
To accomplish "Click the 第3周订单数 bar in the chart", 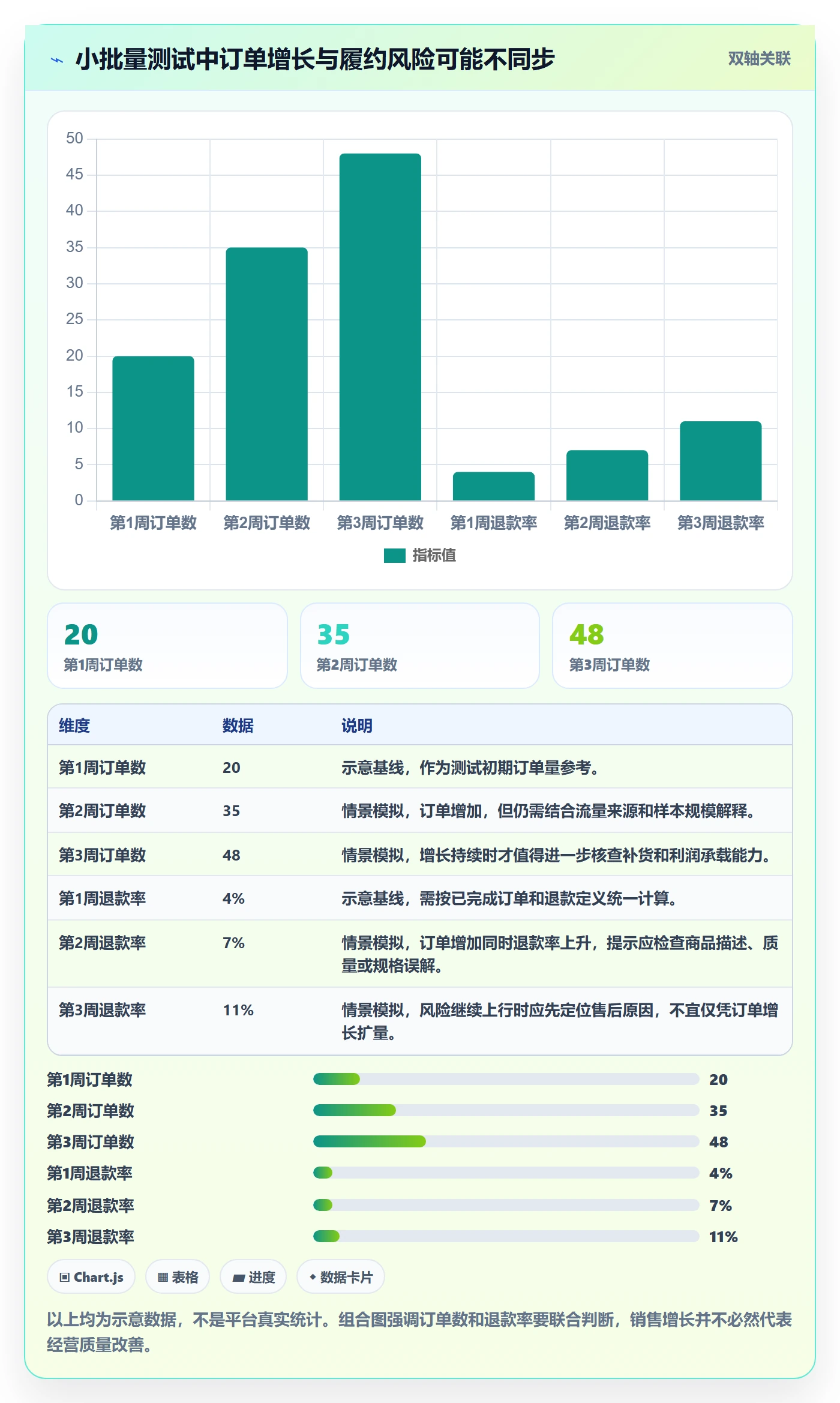I will (380, 327).
